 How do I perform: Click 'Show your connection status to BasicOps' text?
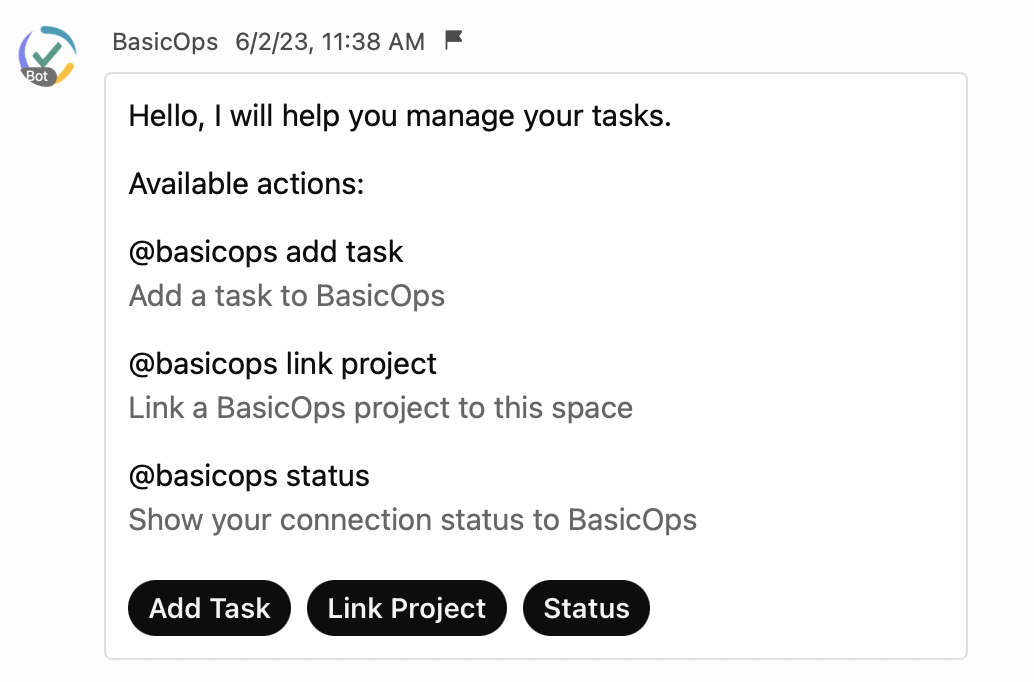pyautogui.click(x=413, y=520)
